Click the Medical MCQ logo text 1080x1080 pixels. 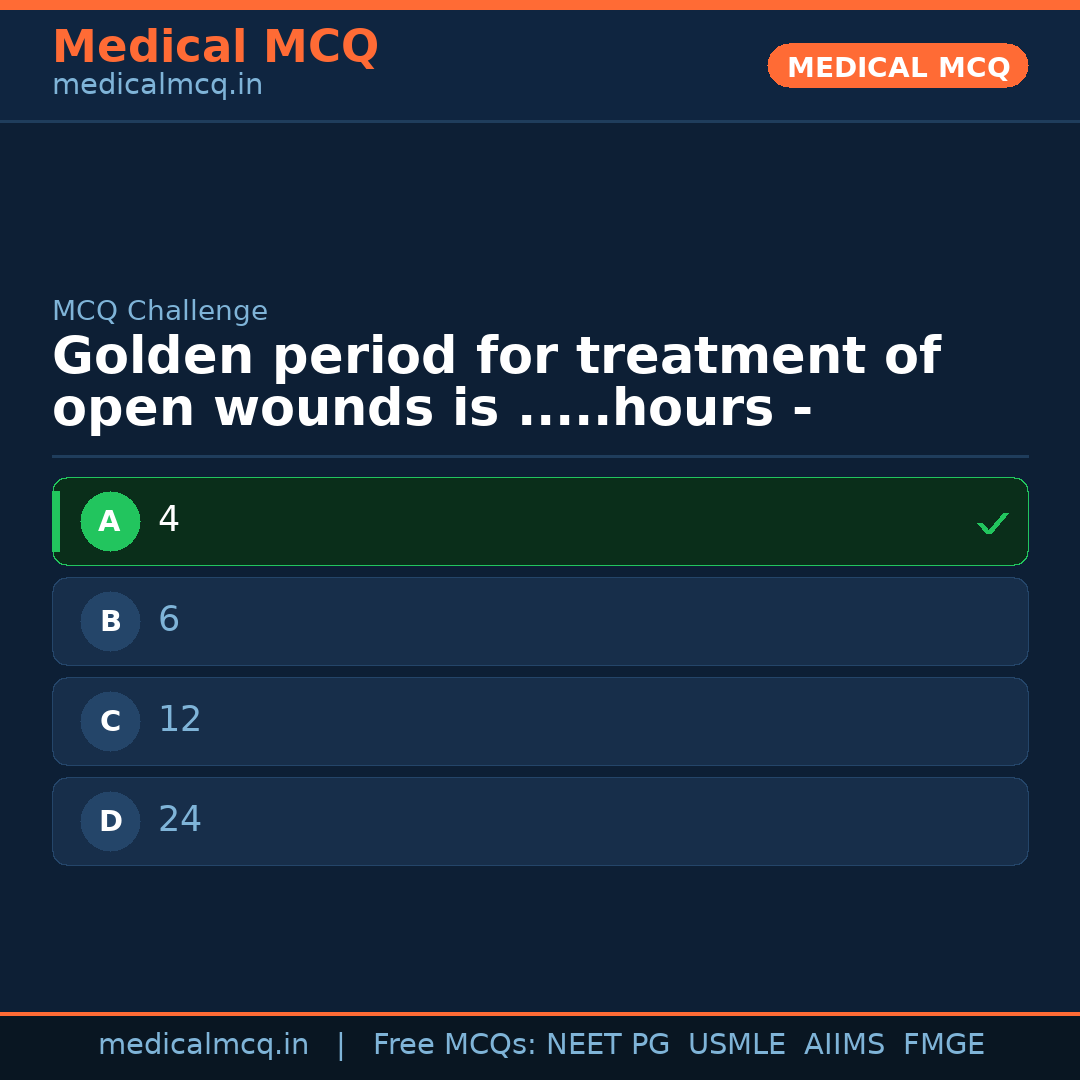point(215,47)
